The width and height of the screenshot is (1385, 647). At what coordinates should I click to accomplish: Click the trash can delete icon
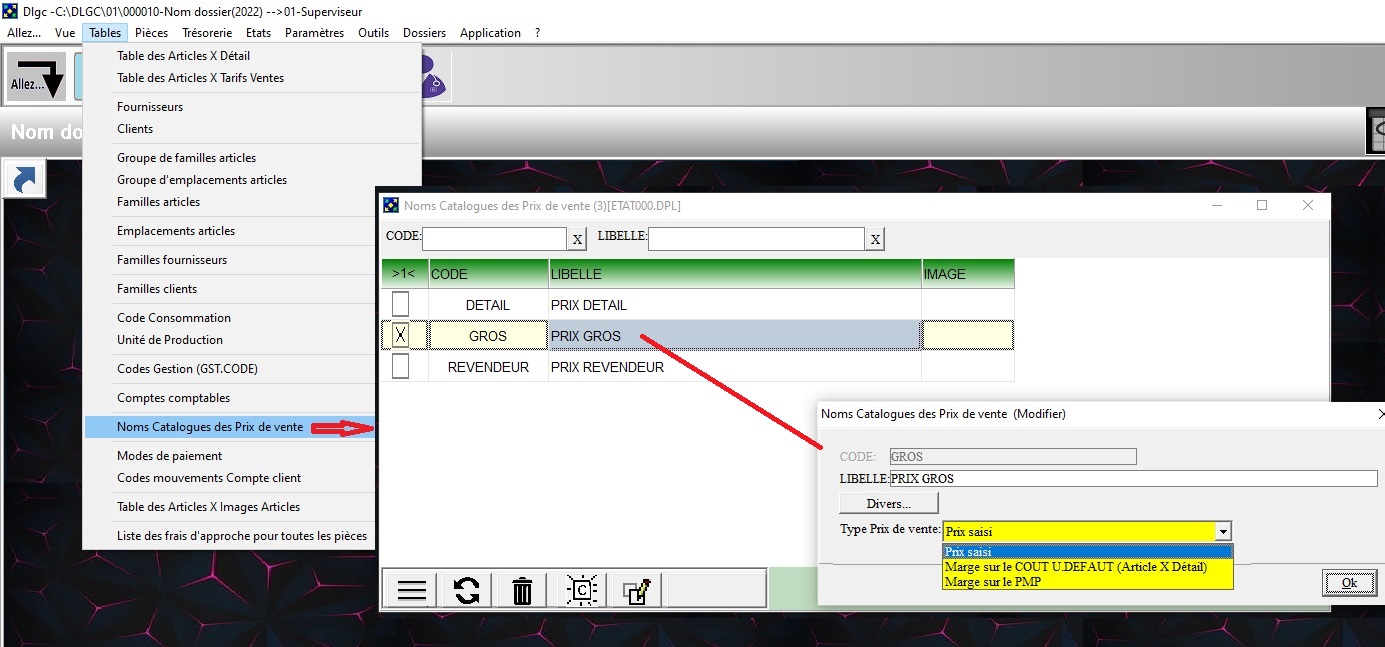[x=522, y=590]
